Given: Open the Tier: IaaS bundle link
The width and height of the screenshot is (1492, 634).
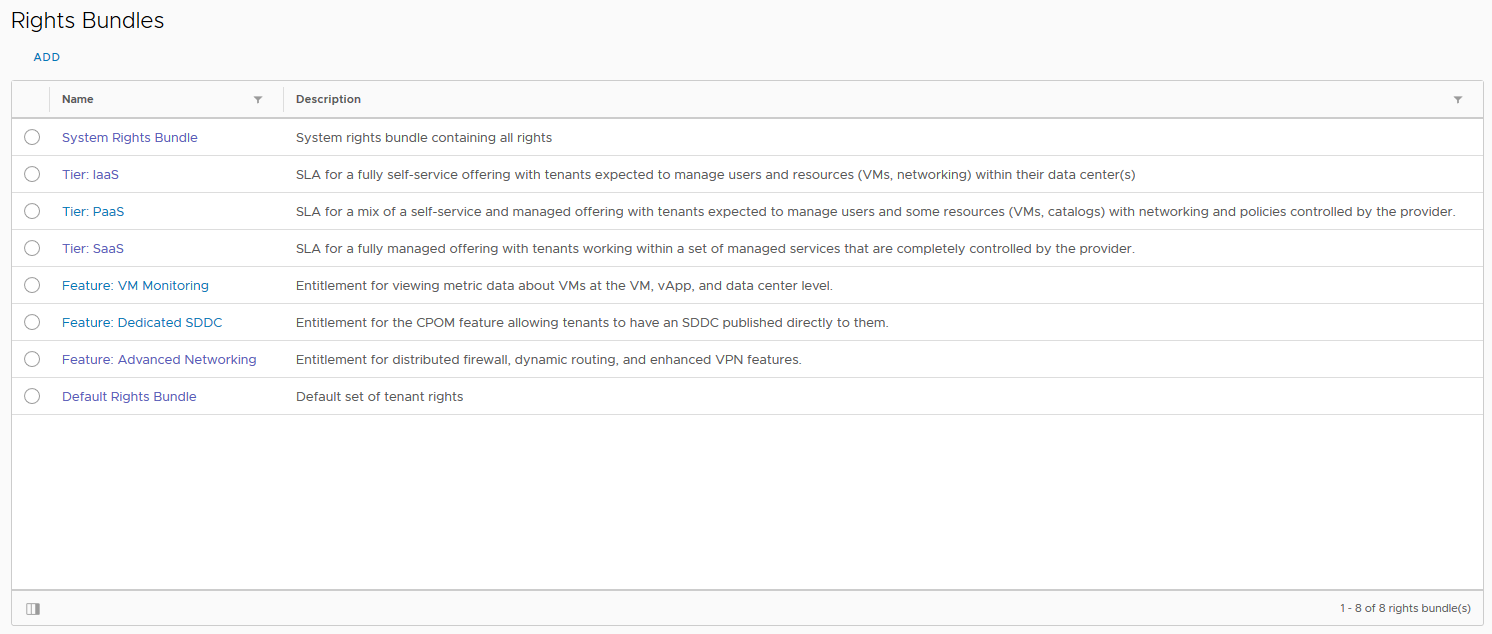Looking at the screenshot, I should tap(90, 175).
